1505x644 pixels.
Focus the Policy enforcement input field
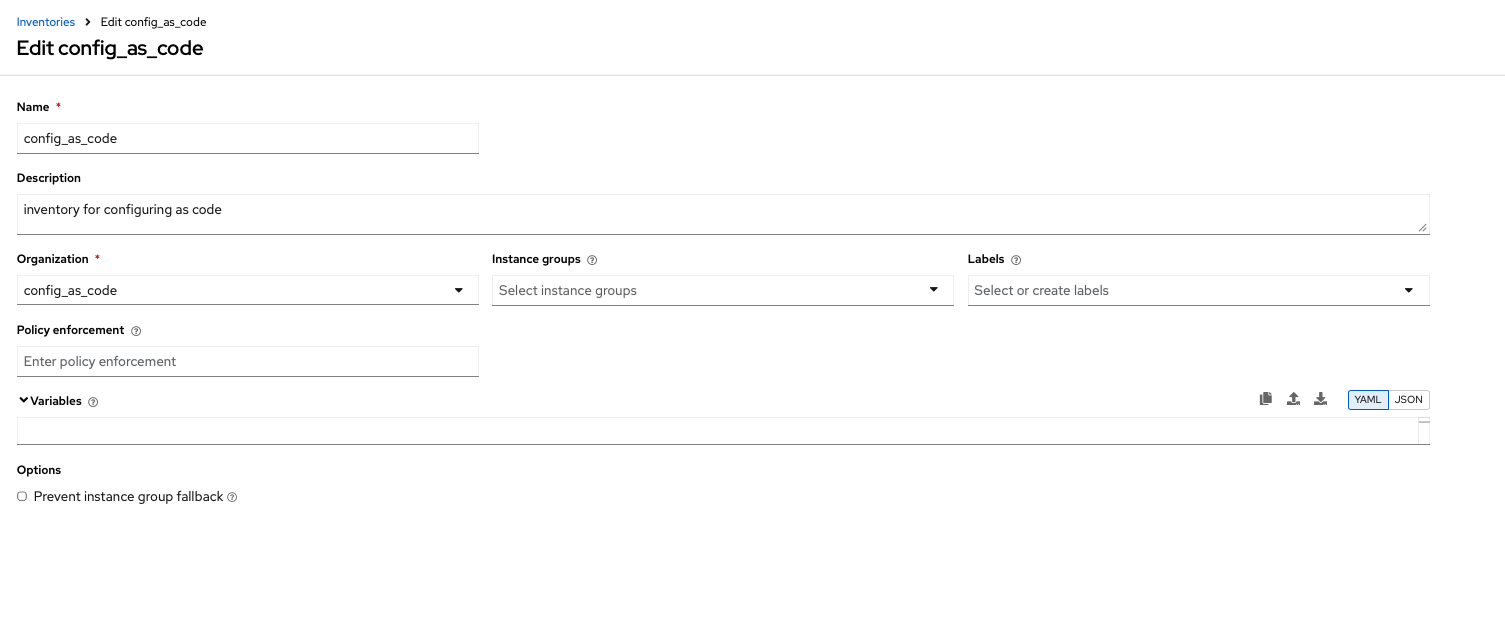click(x=247, y=361)
